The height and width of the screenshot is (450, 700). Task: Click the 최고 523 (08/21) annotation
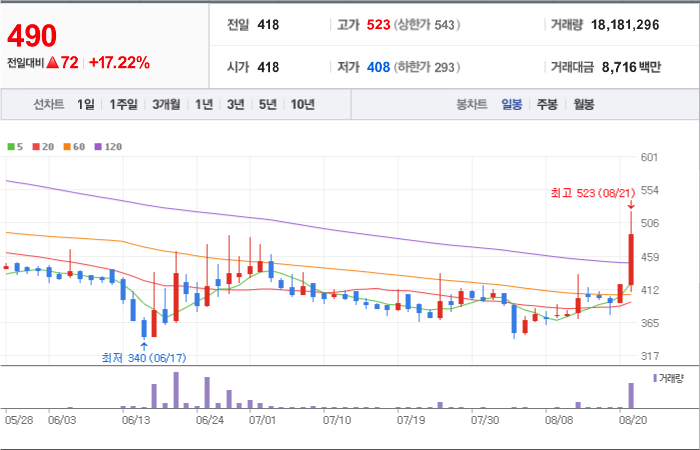coord(592,193)
